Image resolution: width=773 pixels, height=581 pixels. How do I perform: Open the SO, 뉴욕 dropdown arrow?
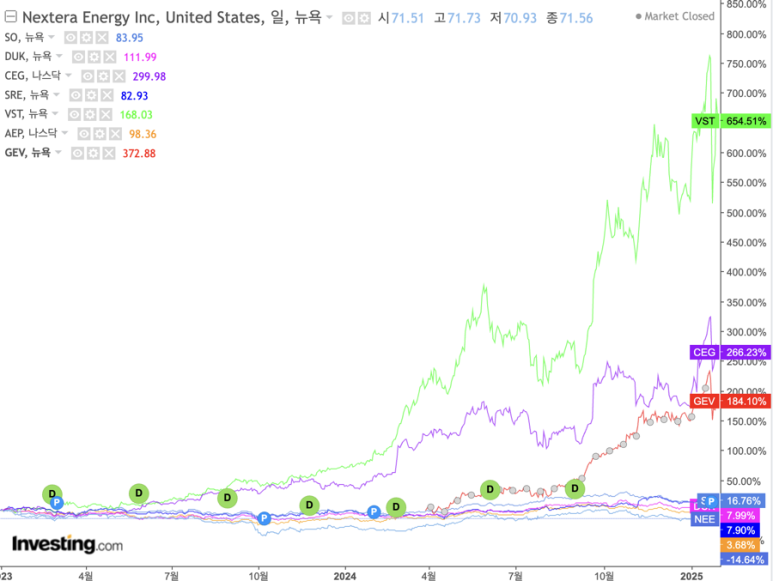pyautogui.click(x=51, y=37)
